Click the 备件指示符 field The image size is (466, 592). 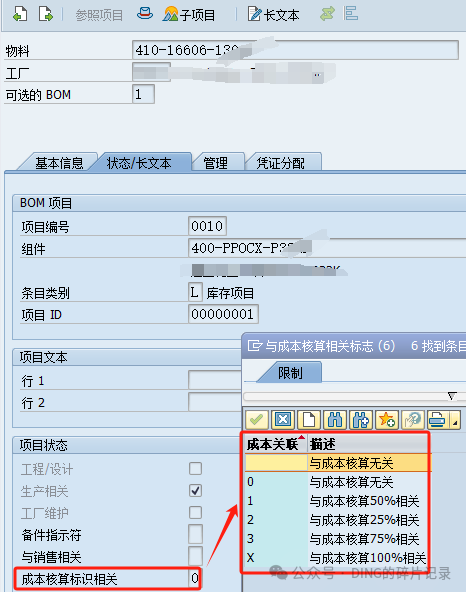(195, 534)
